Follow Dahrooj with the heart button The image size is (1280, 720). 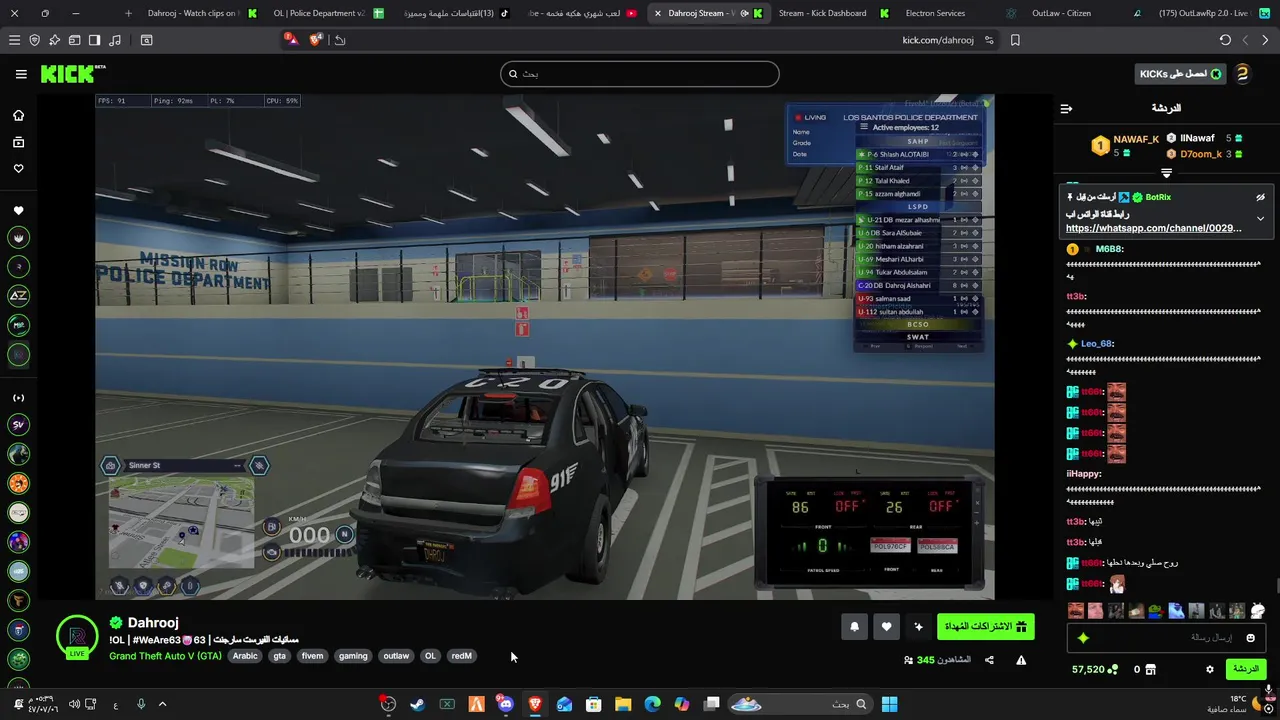886,627
